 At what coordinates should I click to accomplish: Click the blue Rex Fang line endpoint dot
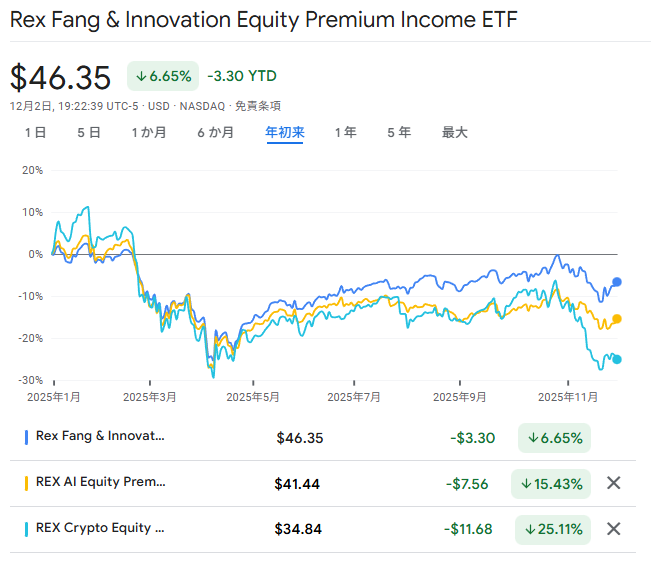tap(617, 282)
